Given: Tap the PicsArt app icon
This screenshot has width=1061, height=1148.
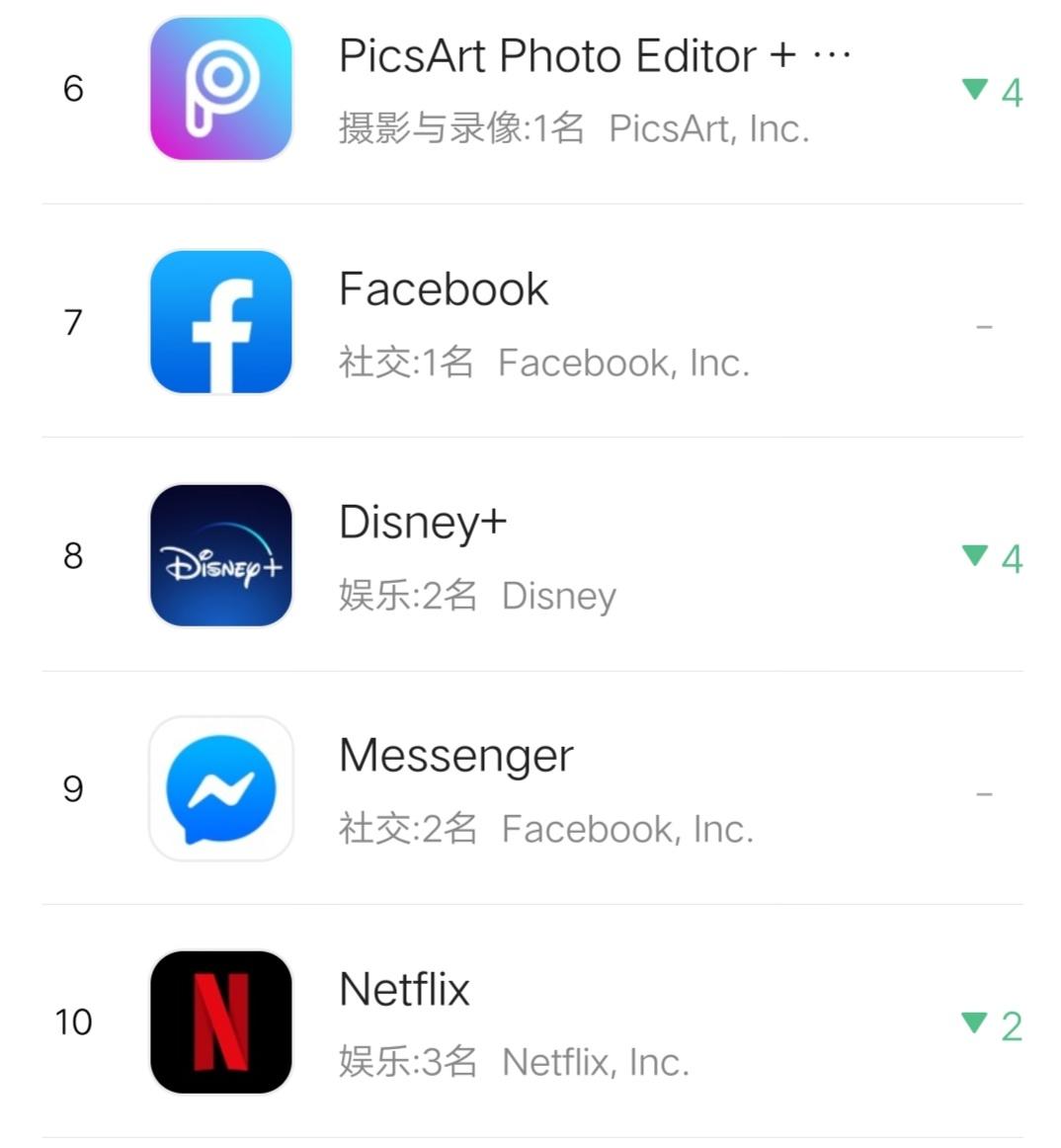Looking at the screenshot, I should [221, 89].
